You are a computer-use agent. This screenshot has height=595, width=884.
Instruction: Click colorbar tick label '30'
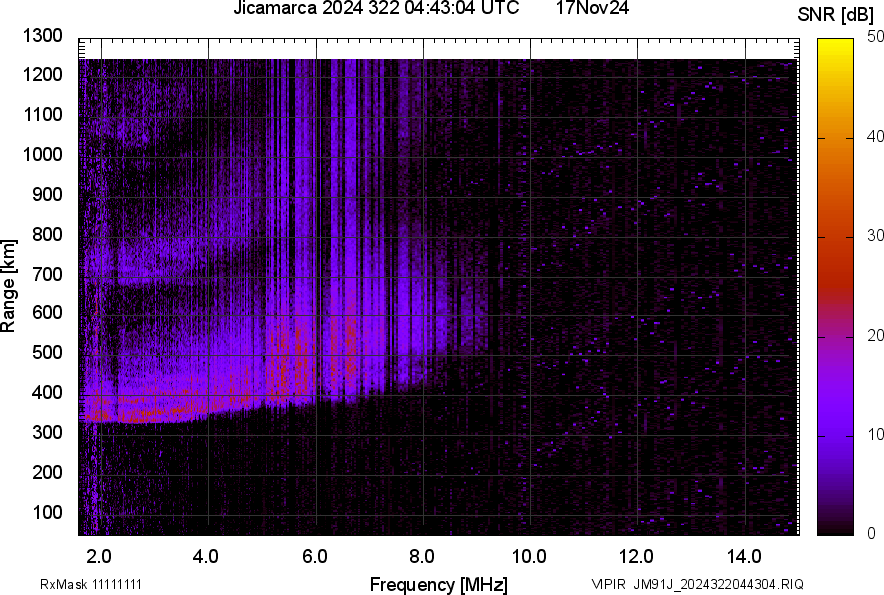875,235
